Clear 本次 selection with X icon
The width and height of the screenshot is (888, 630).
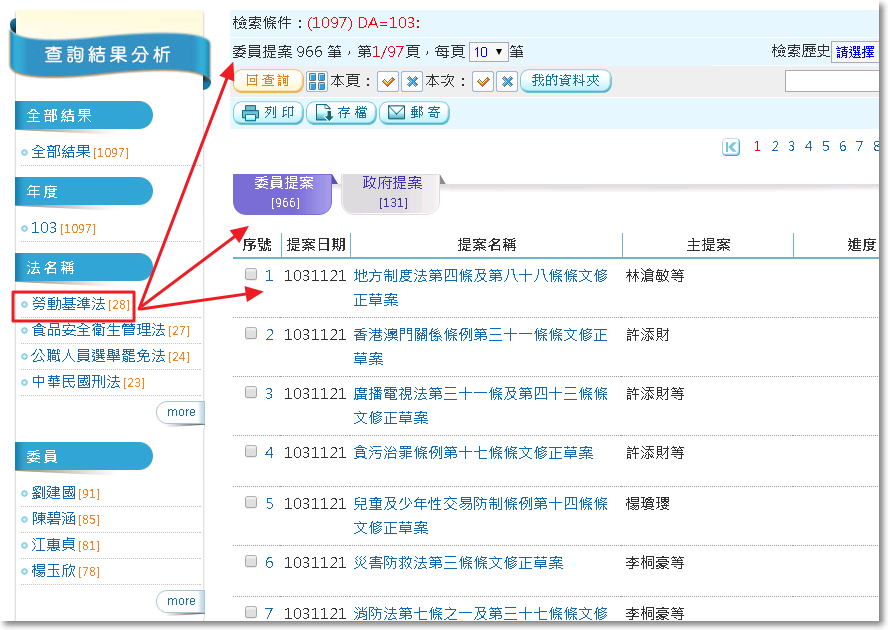tap(507, 81)
